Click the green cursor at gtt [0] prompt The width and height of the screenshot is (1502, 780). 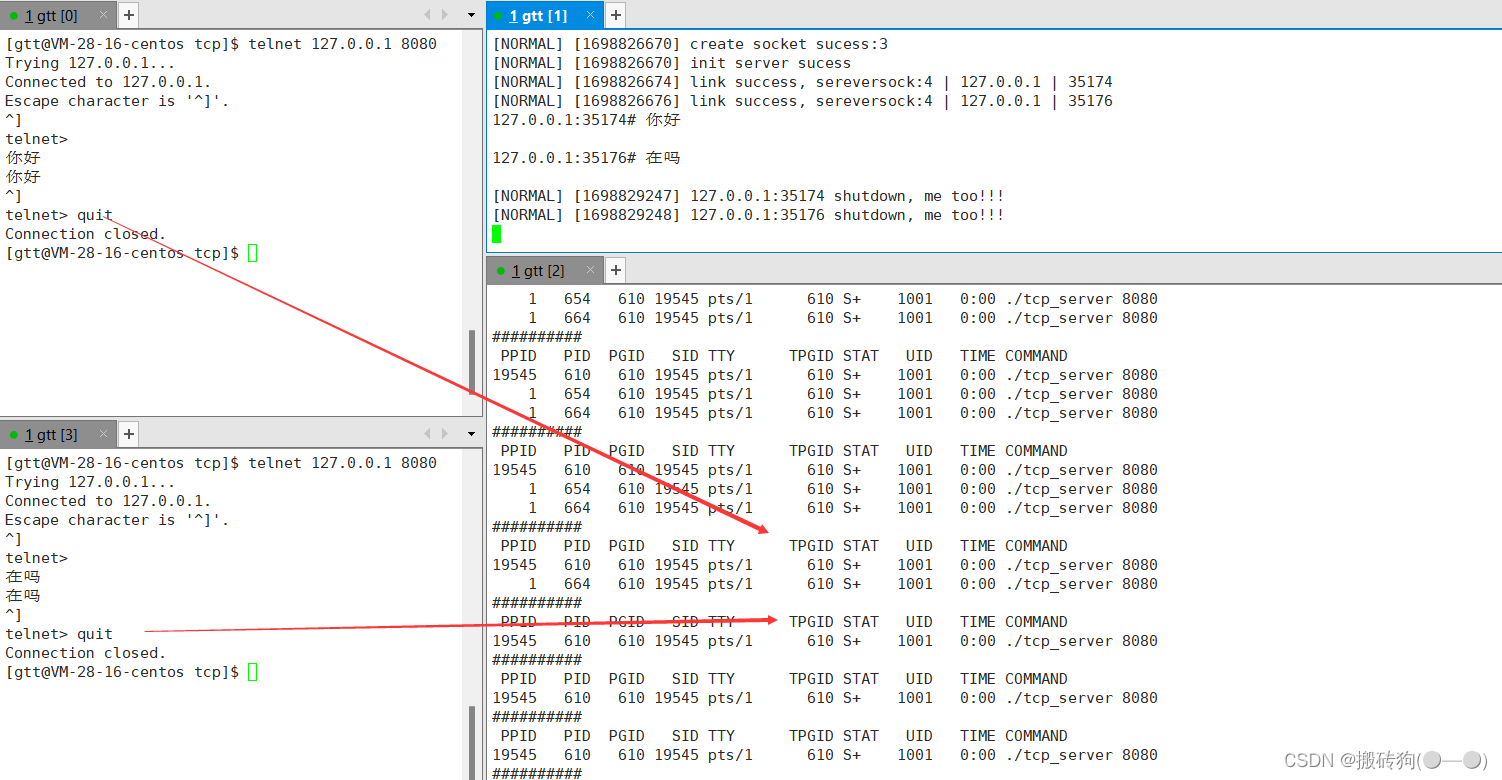click(x=253, y=253)
